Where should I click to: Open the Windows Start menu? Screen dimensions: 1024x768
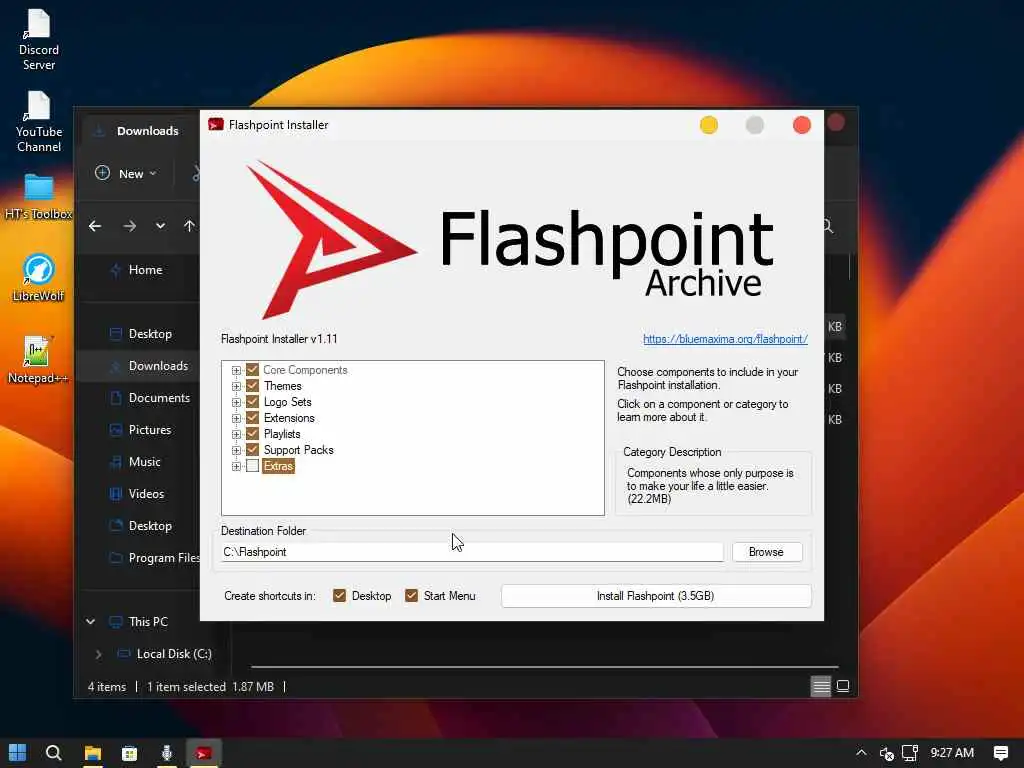18,753
